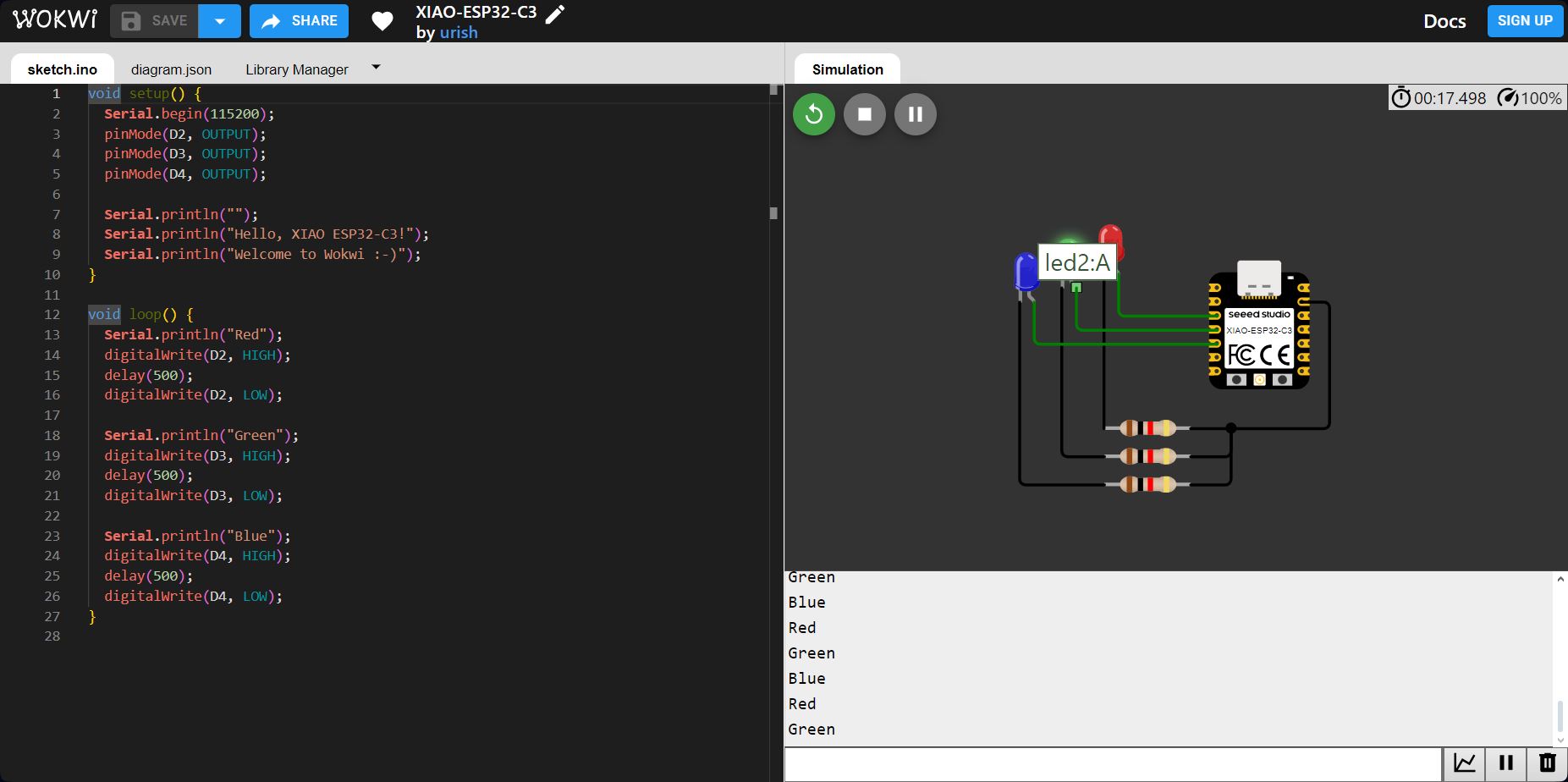Click the simulation timer icon
This screenshot has height=782, width=1568.
point(1401,97)
